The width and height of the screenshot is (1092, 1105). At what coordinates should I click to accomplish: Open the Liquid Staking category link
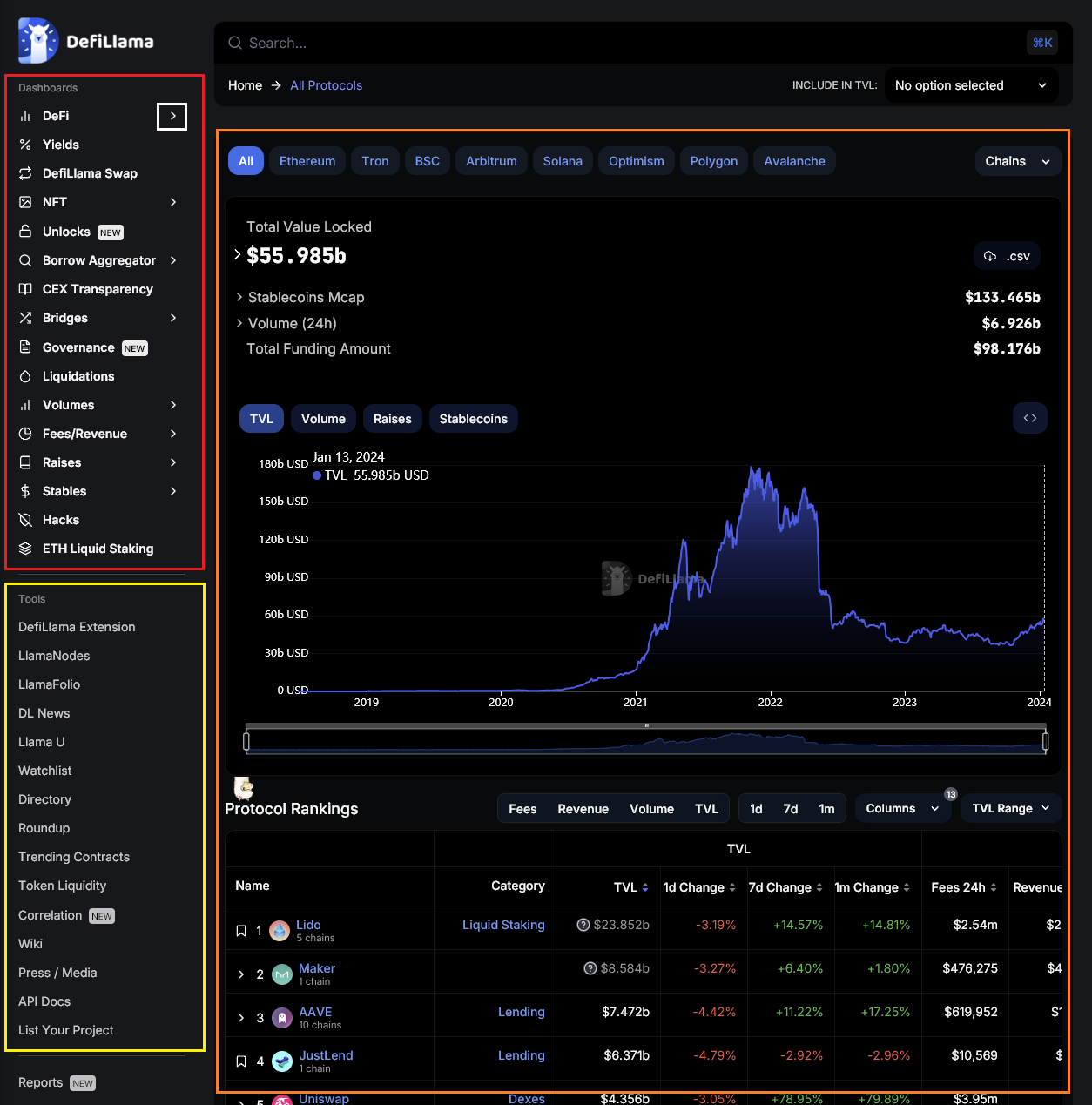[503, 925]
